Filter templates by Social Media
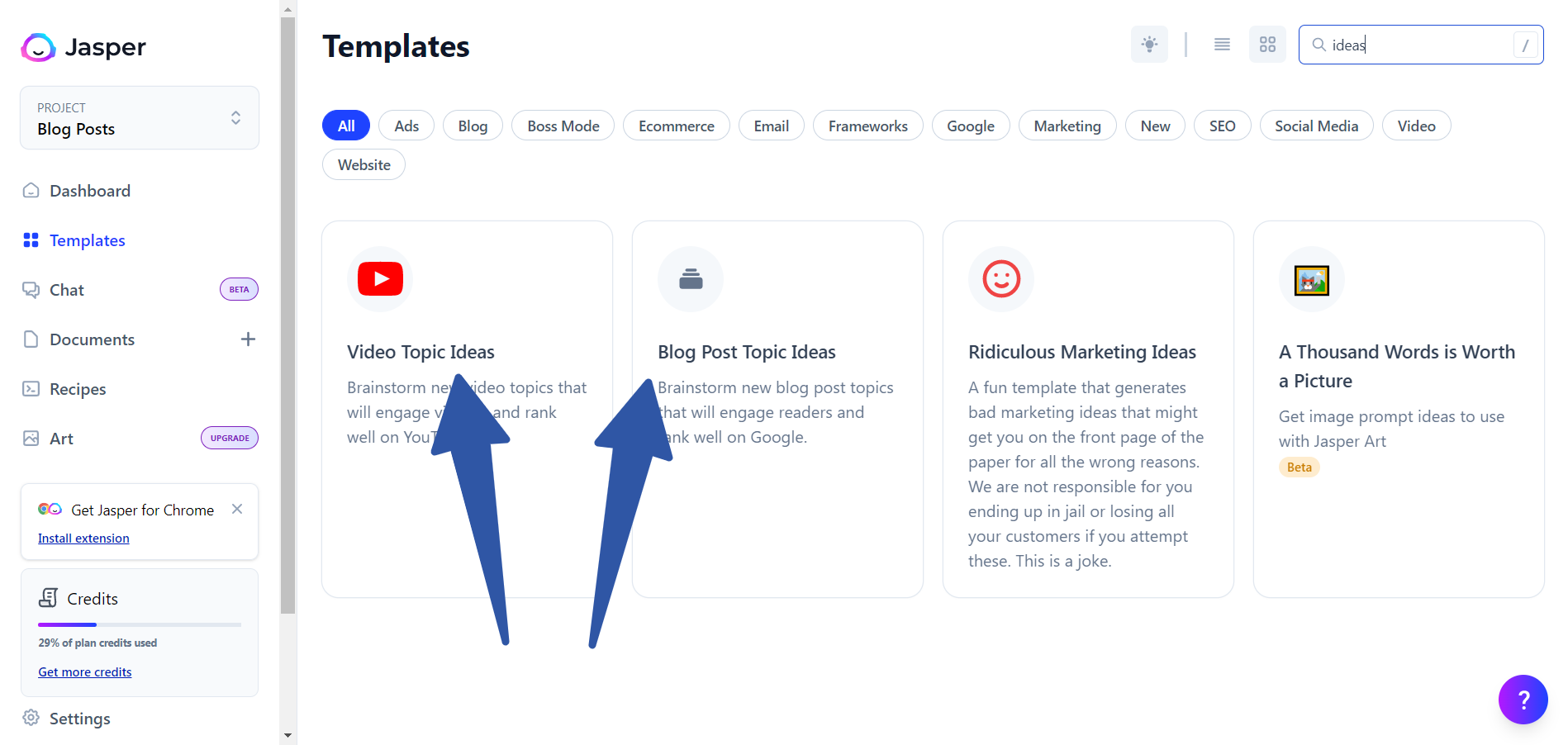1568x745 pixels. coord(1316,126)
